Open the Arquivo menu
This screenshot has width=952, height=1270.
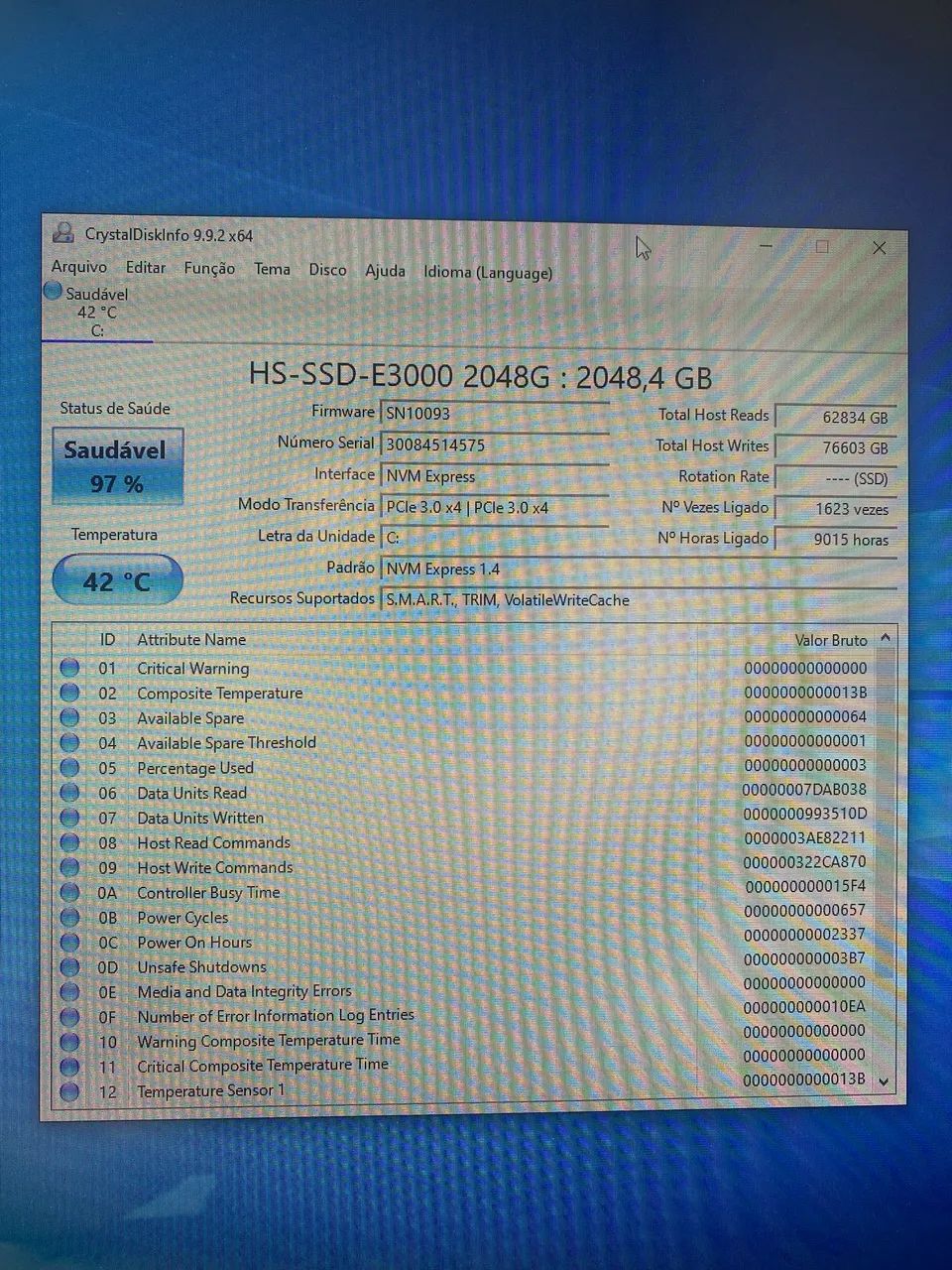[x=79, y=267]
